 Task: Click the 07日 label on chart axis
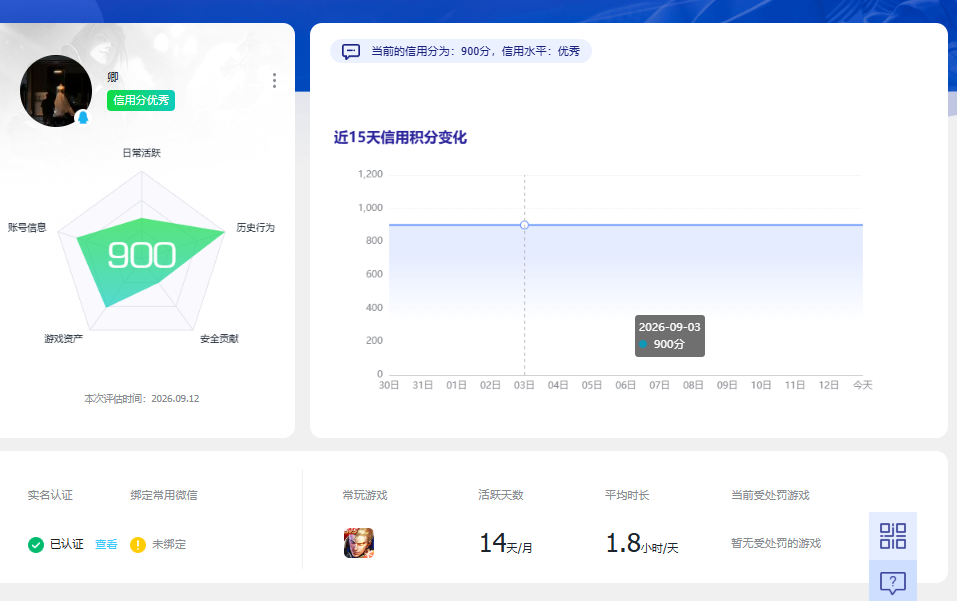click(659, 385)
